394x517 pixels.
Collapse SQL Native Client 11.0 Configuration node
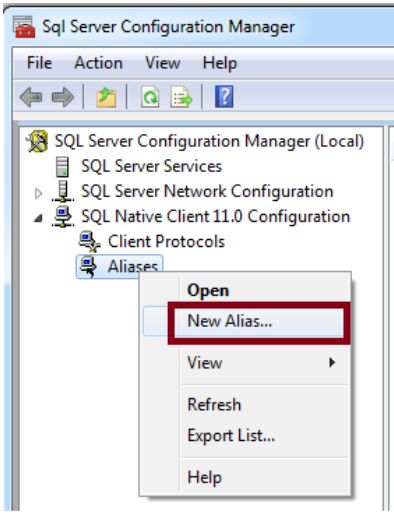coord(39,218)
